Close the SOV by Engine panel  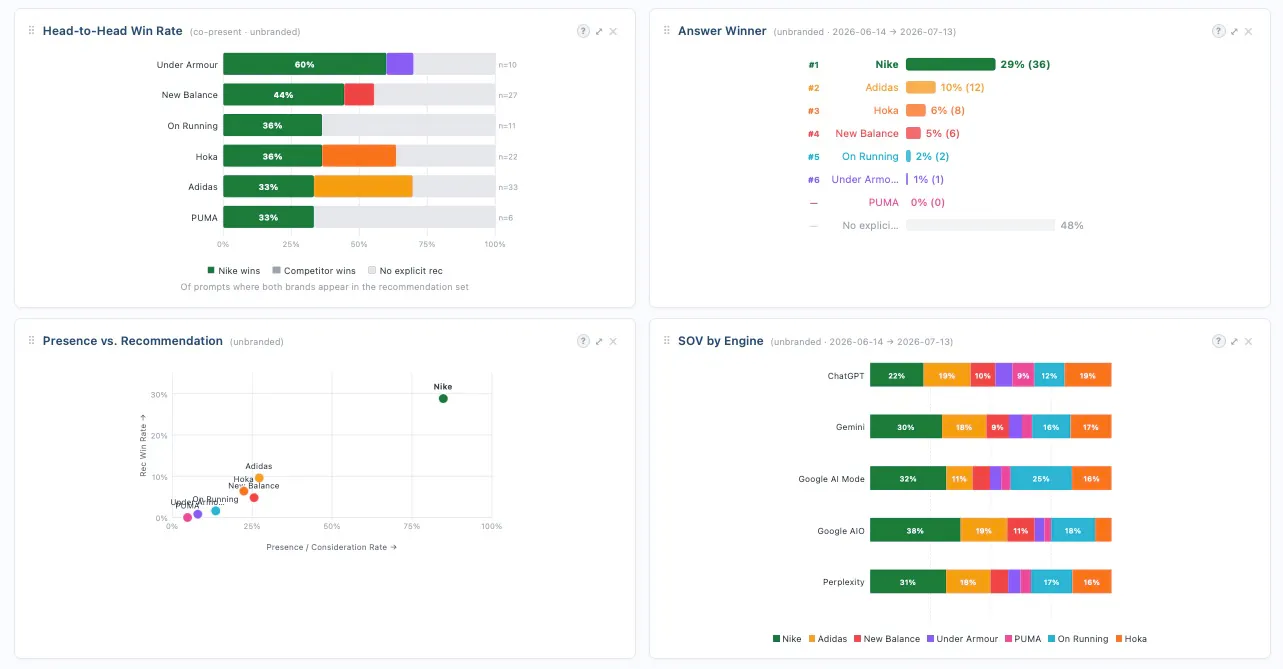coord(1248,341)
